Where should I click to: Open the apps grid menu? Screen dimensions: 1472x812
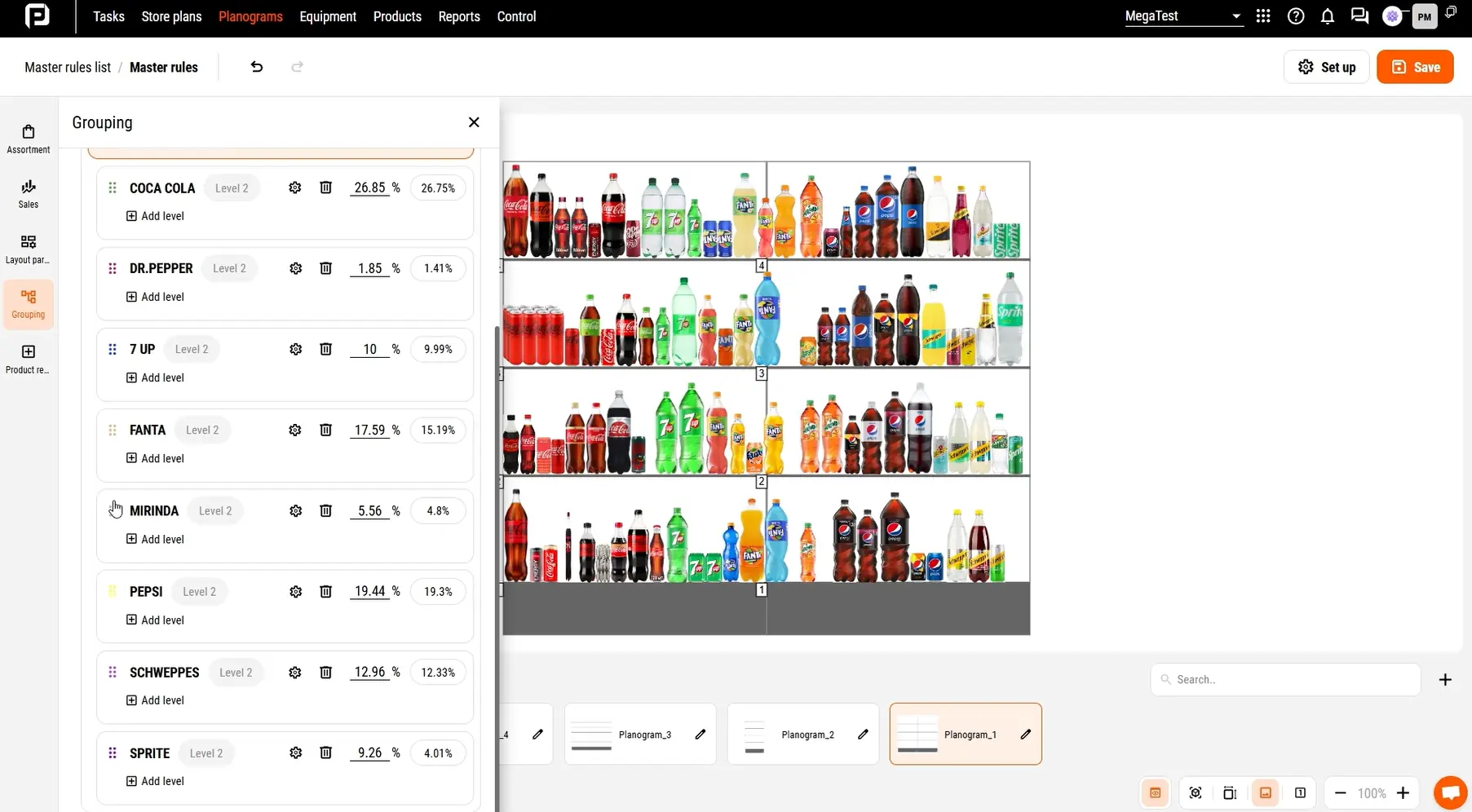click(1263, 16)
